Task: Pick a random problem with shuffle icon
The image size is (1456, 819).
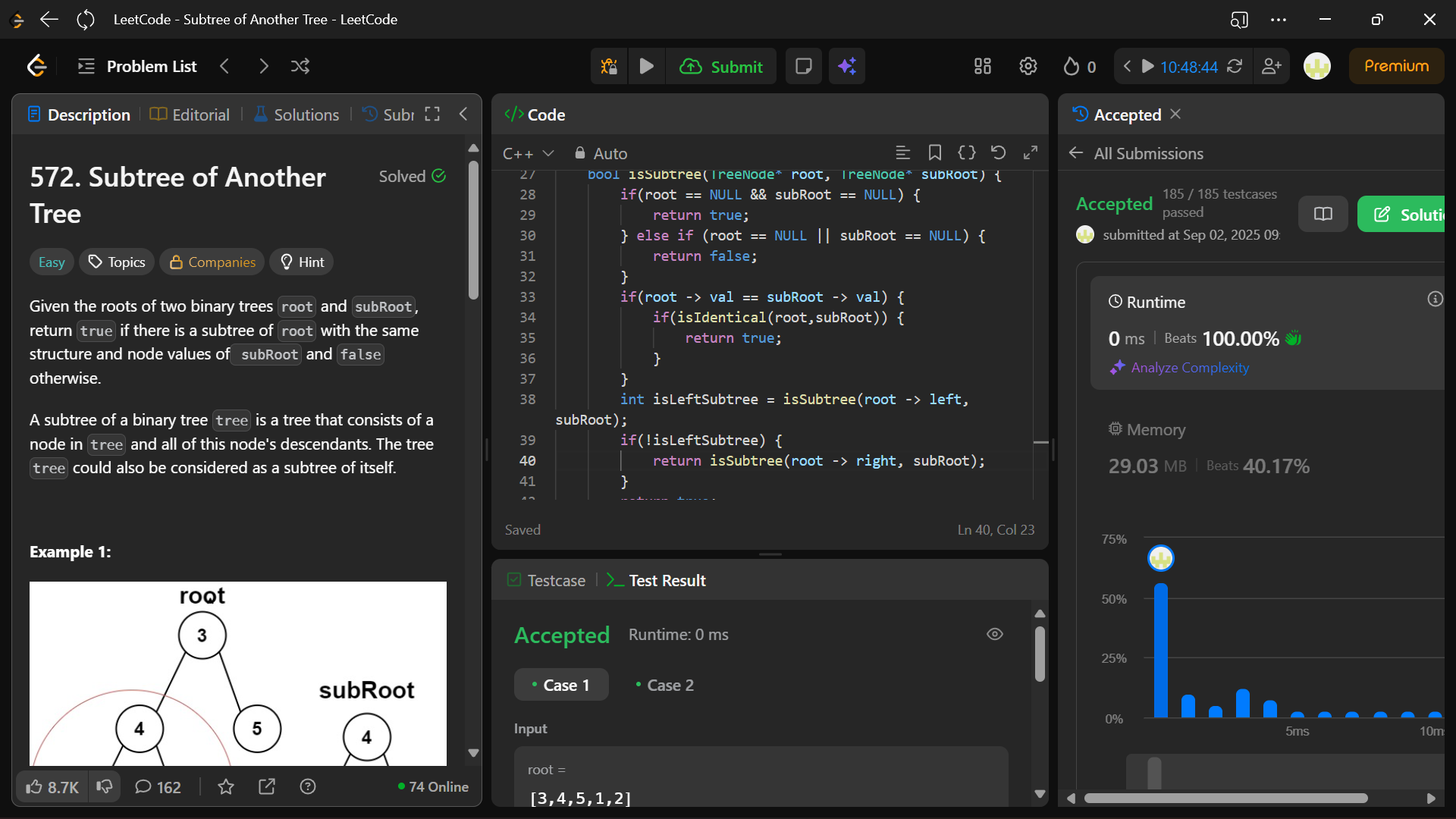Action: tap(300, 67)
